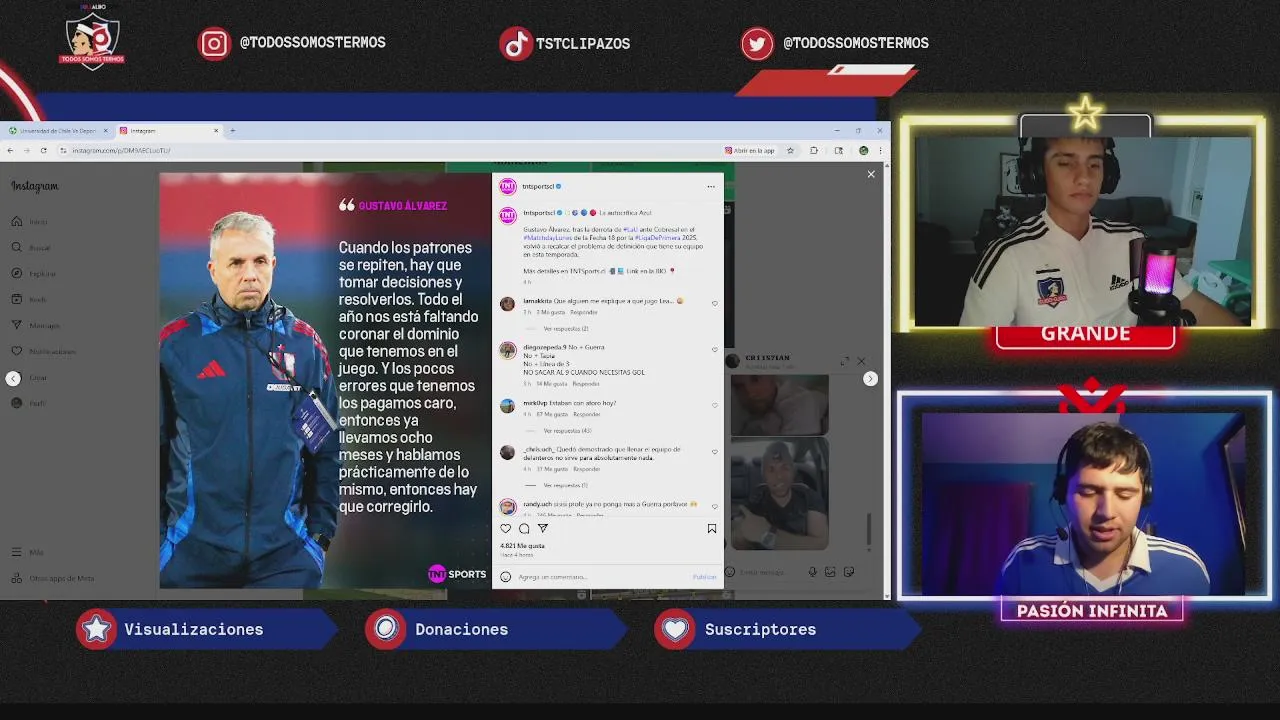Expand the 43 replies under mwkl0vp
Screen dimensions: 1280x720
point(567,431)
